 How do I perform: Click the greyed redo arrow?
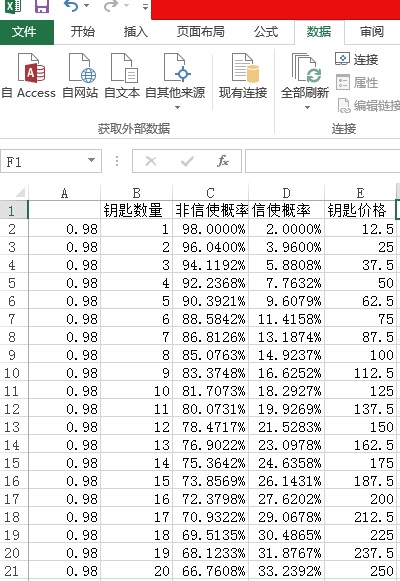pos(111,6)
